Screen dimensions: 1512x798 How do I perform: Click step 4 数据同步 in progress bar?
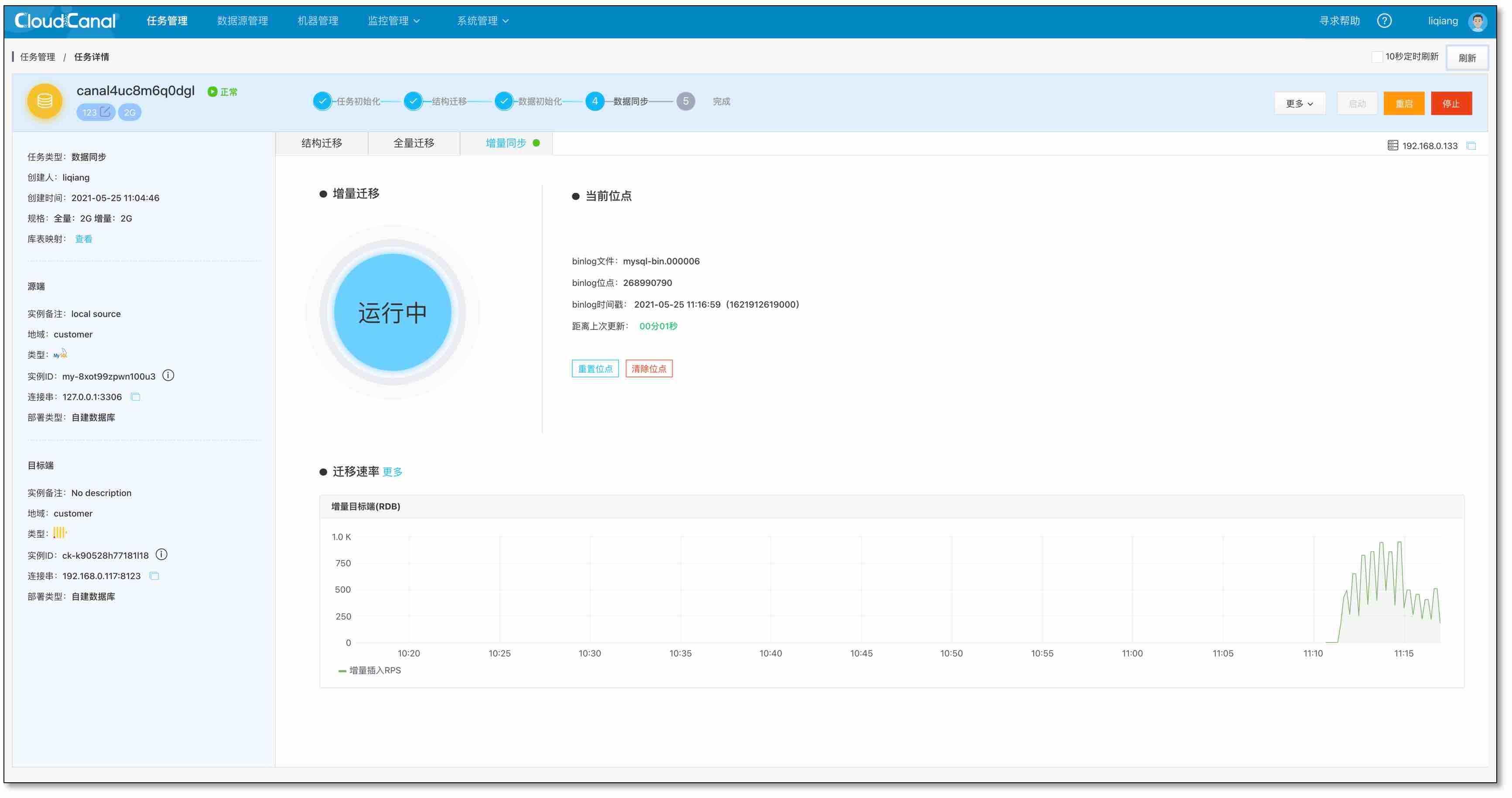595,101
